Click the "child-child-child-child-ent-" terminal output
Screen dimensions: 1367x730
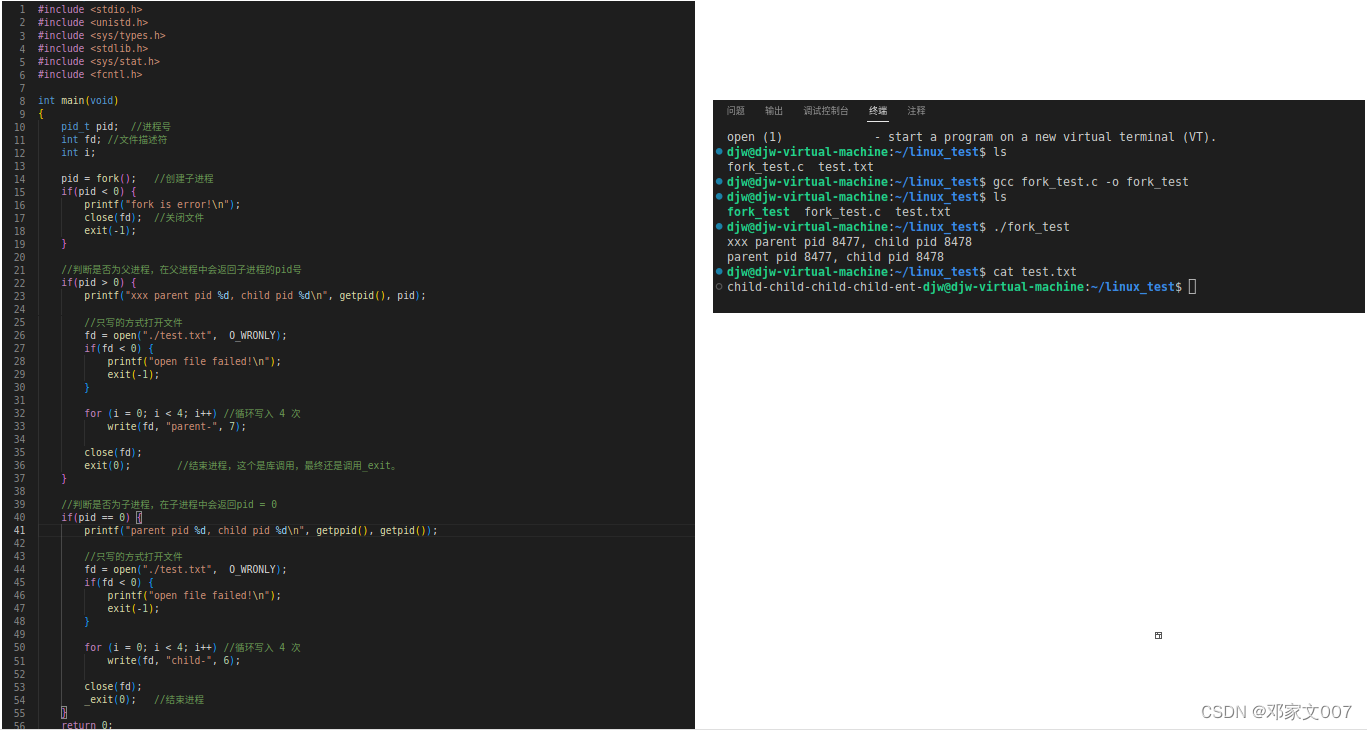[x=824, y=287]
